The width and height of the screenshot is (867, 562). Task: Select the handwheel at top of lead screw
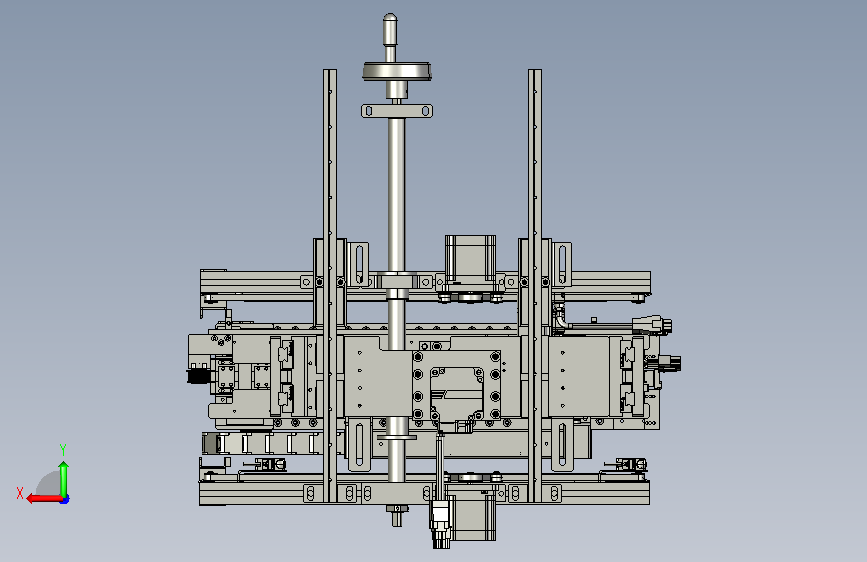pos(396,71)
